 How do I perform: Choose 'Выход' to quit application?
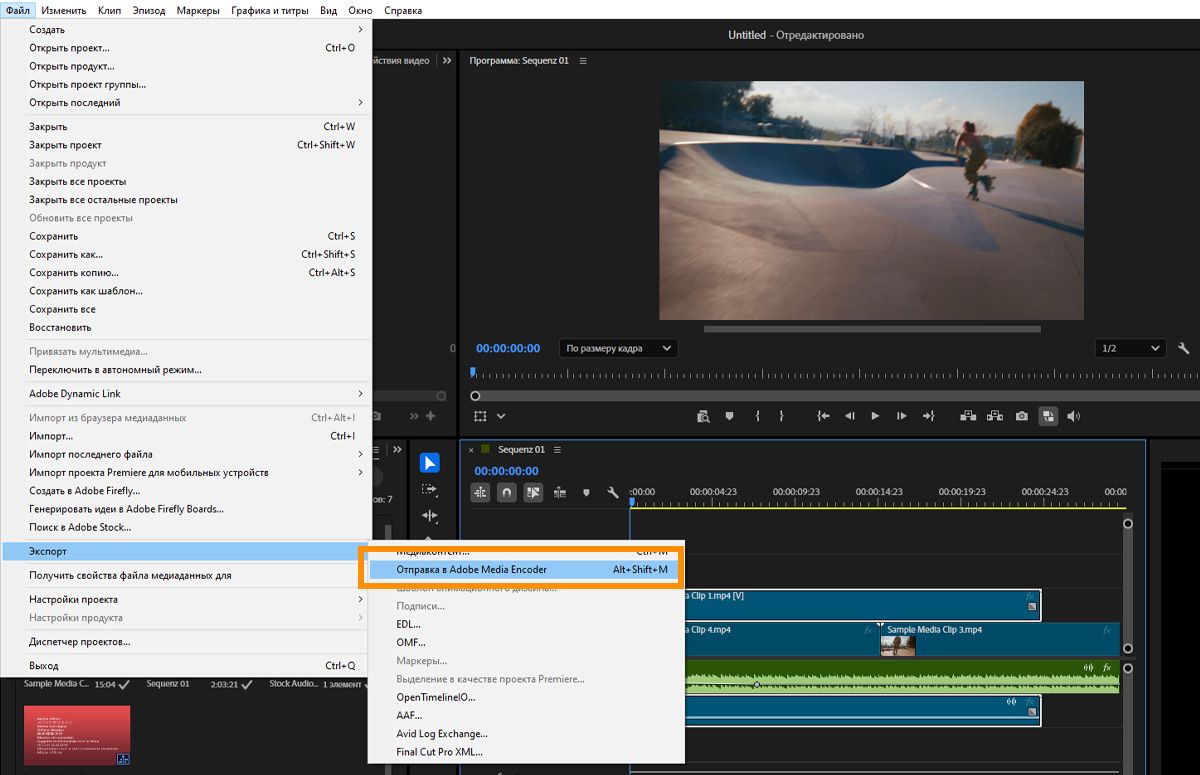pos(186,665)
